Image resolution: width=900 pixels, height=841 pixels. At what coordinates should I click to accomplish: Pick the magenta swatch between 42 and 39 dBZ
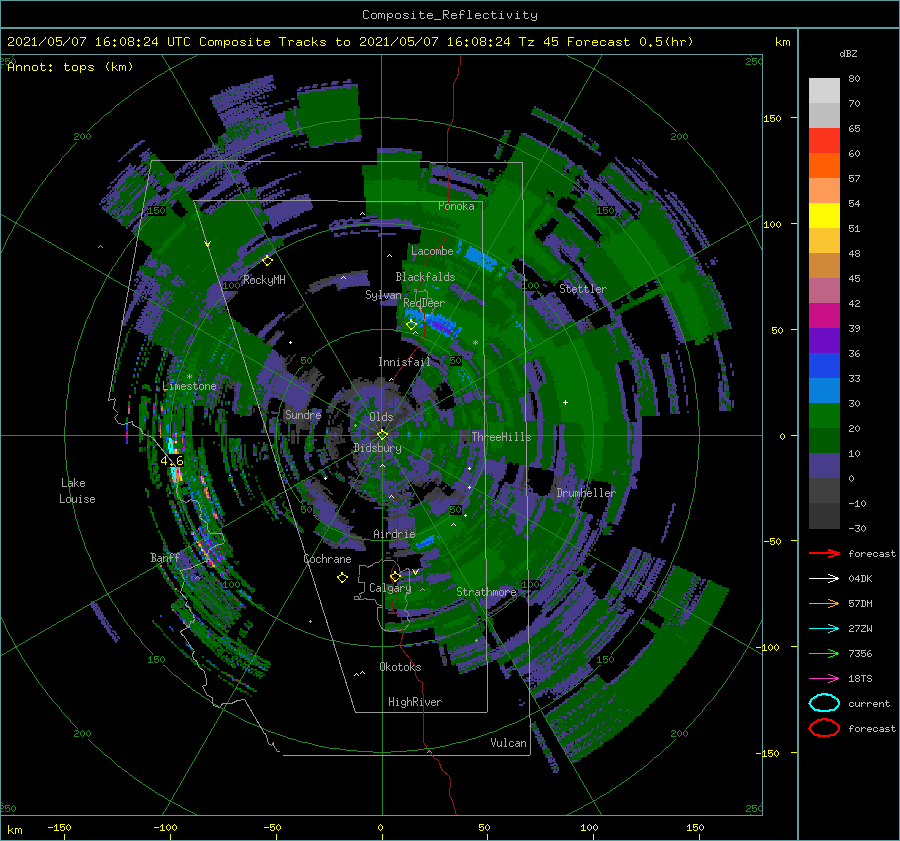[824, 316]
